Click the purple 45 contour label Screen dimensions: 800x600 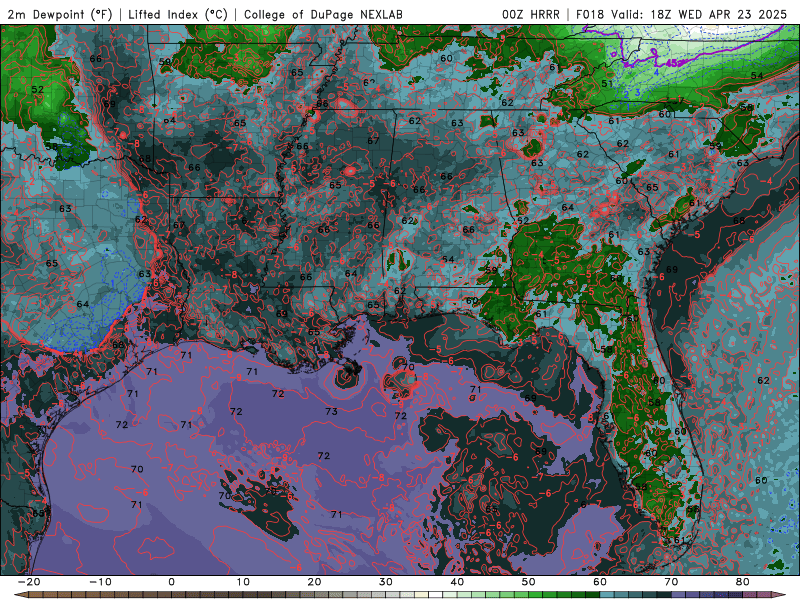pos(673,63)
